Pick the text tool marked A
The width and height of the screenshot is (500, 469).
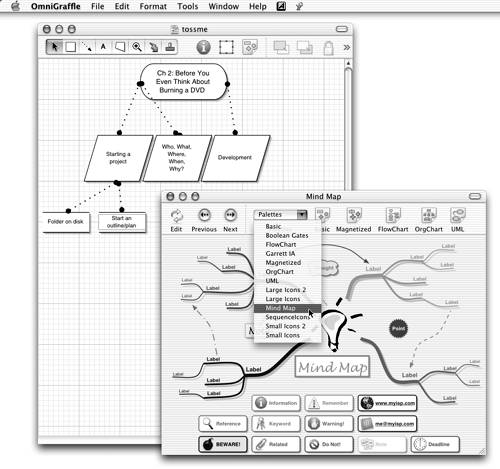click(103, 47)
